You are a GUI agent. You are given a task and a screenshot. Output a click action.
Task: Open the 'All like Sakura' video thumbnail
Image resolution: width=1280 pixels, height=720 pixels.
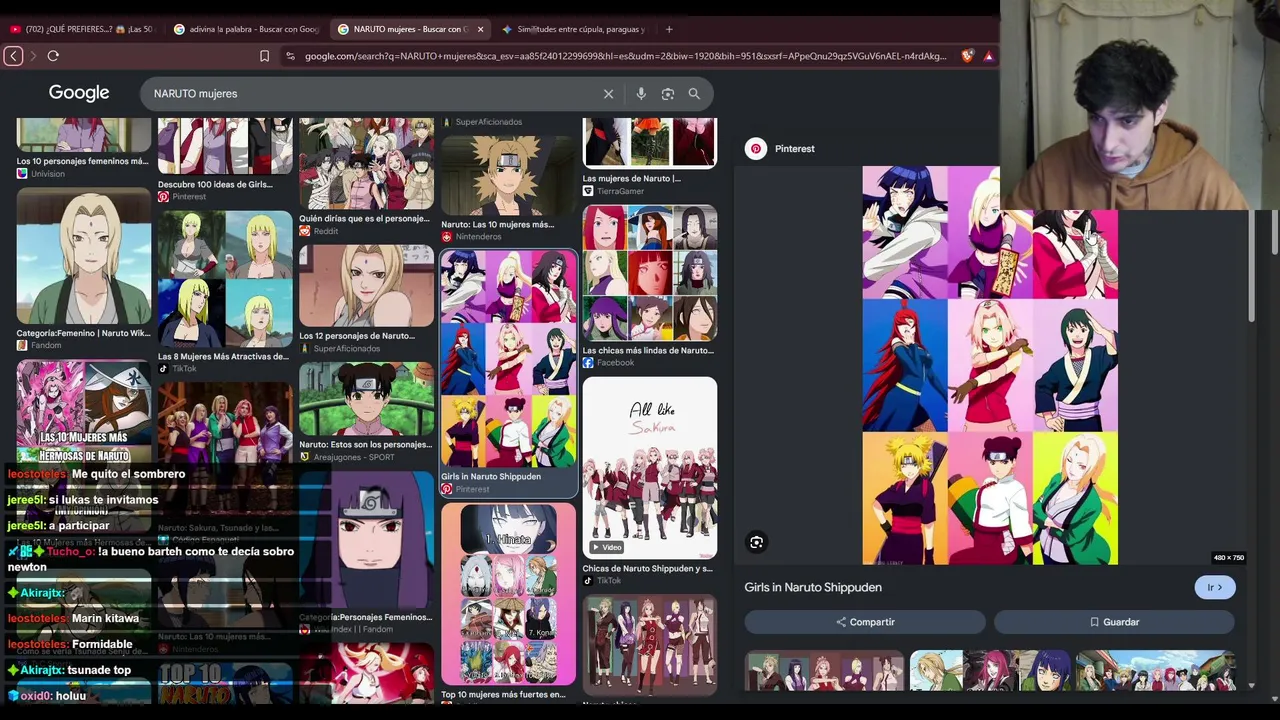[x=650, y=467]
